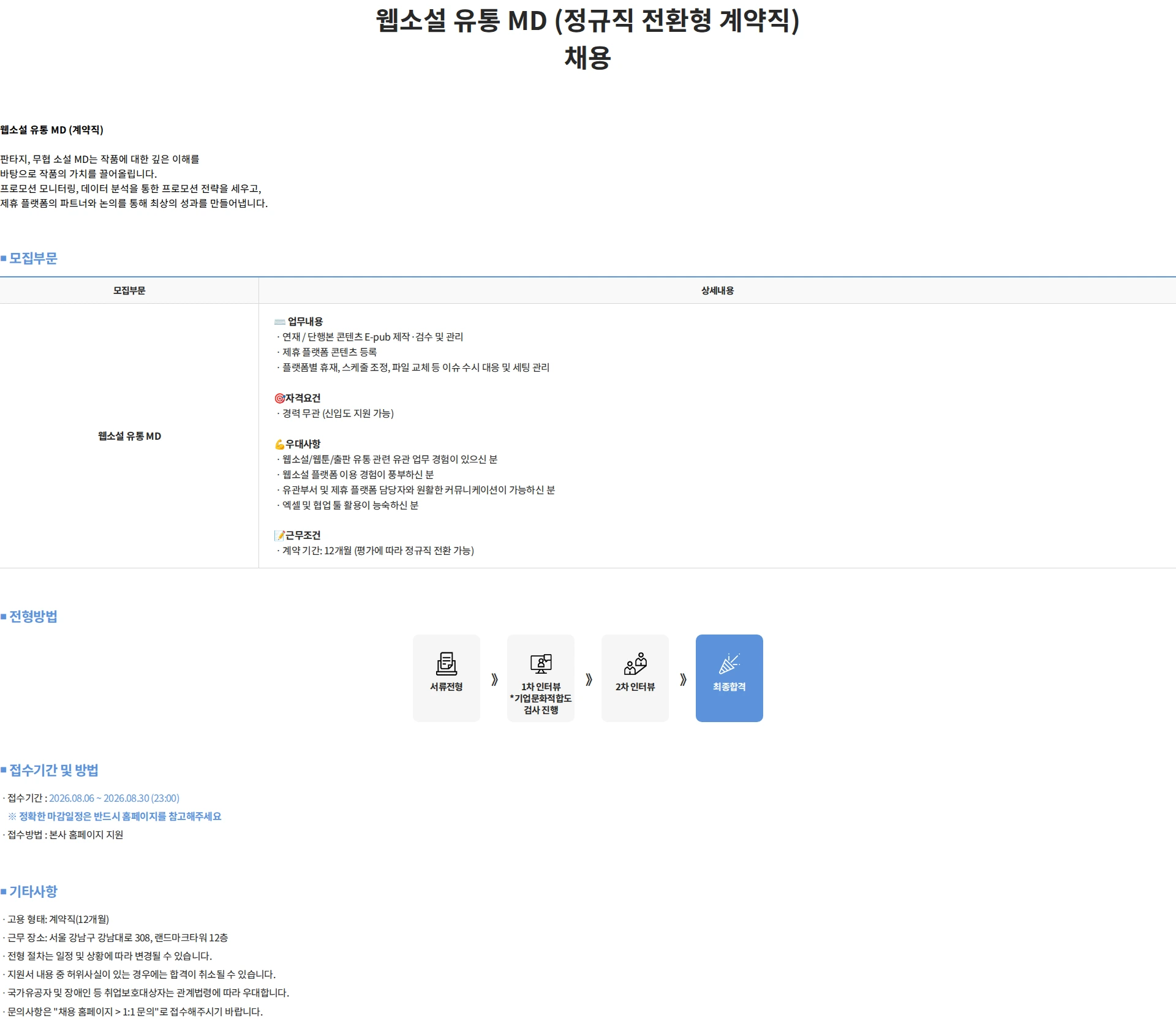This screenshot has height=1032, width=1176.
Task: Click the 2차 인터뷰 step label
Action: [x=635, y=687]
